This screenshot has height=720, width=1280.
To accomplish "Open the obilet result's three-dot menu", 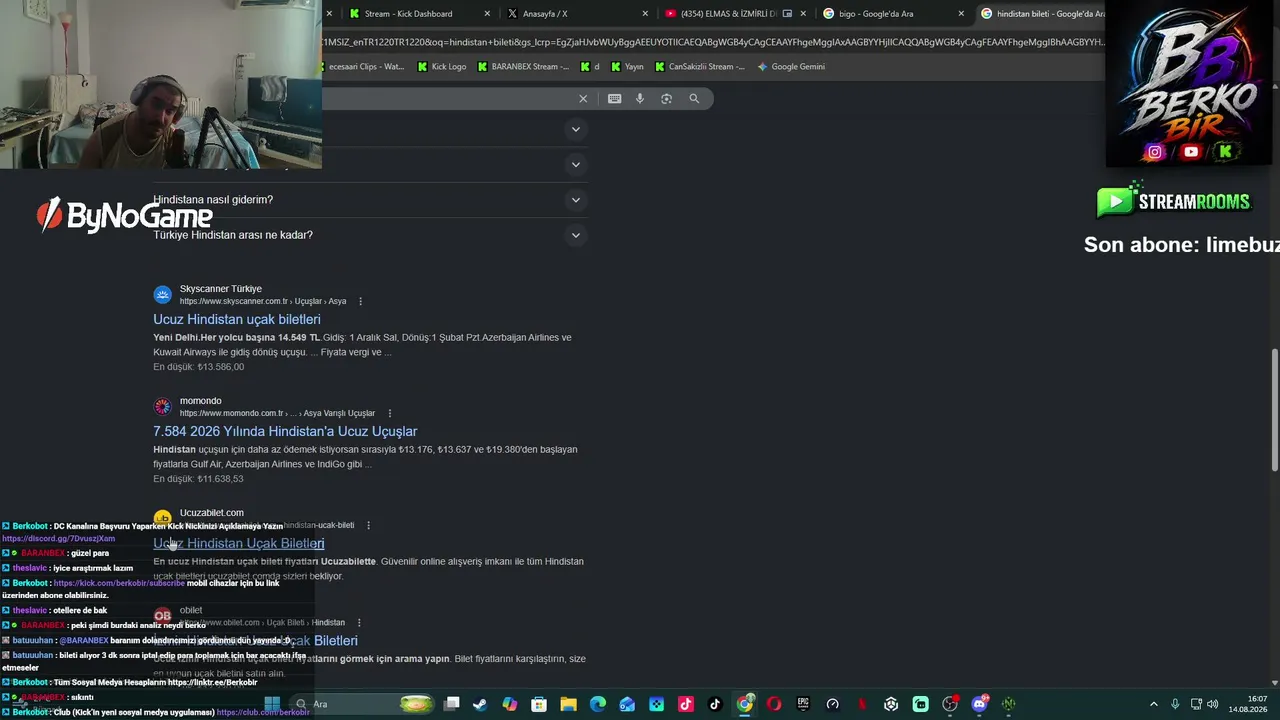I will 359,622.
